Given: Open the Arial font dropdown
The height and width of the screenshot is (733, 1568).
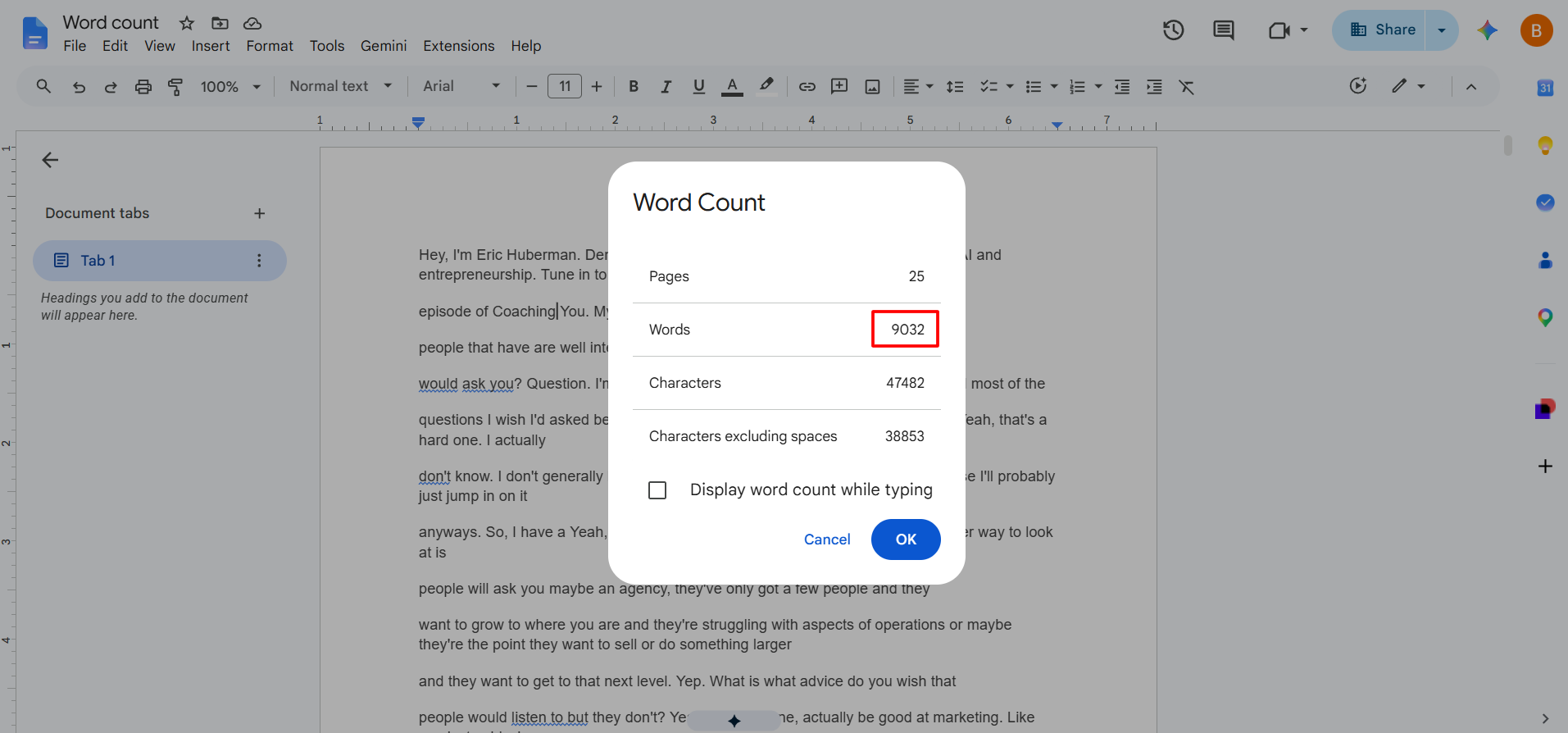Looking at the screenshot, I should (x=461, y=86).
